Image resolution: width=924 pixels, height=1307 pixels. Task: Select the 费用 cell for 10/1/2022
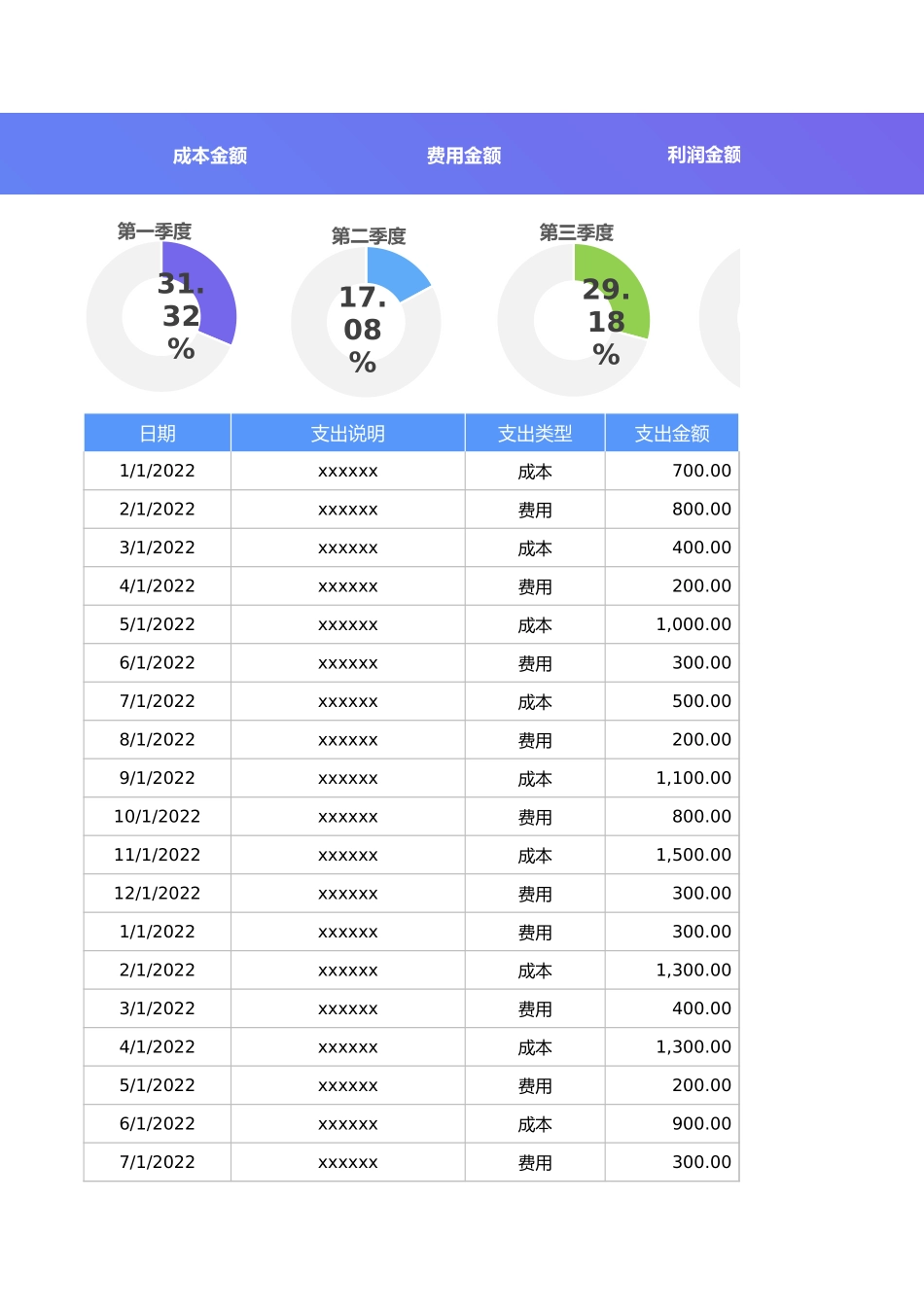[534, 816]
